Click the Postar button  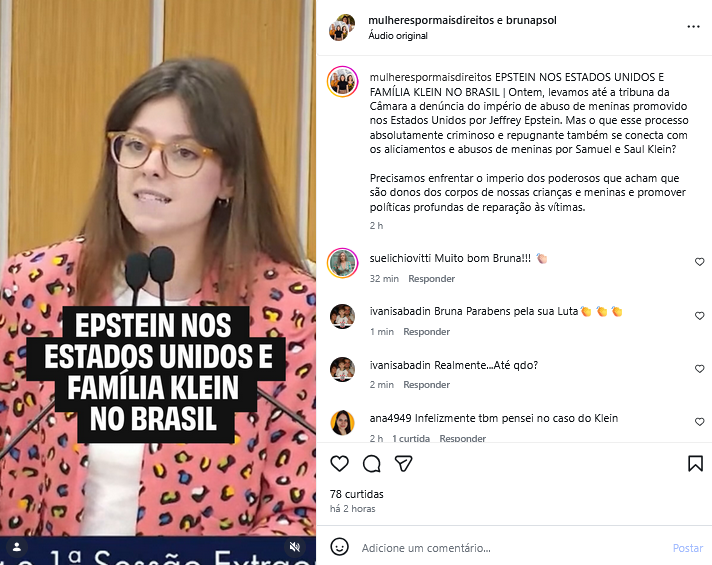(x=687, y=548)
